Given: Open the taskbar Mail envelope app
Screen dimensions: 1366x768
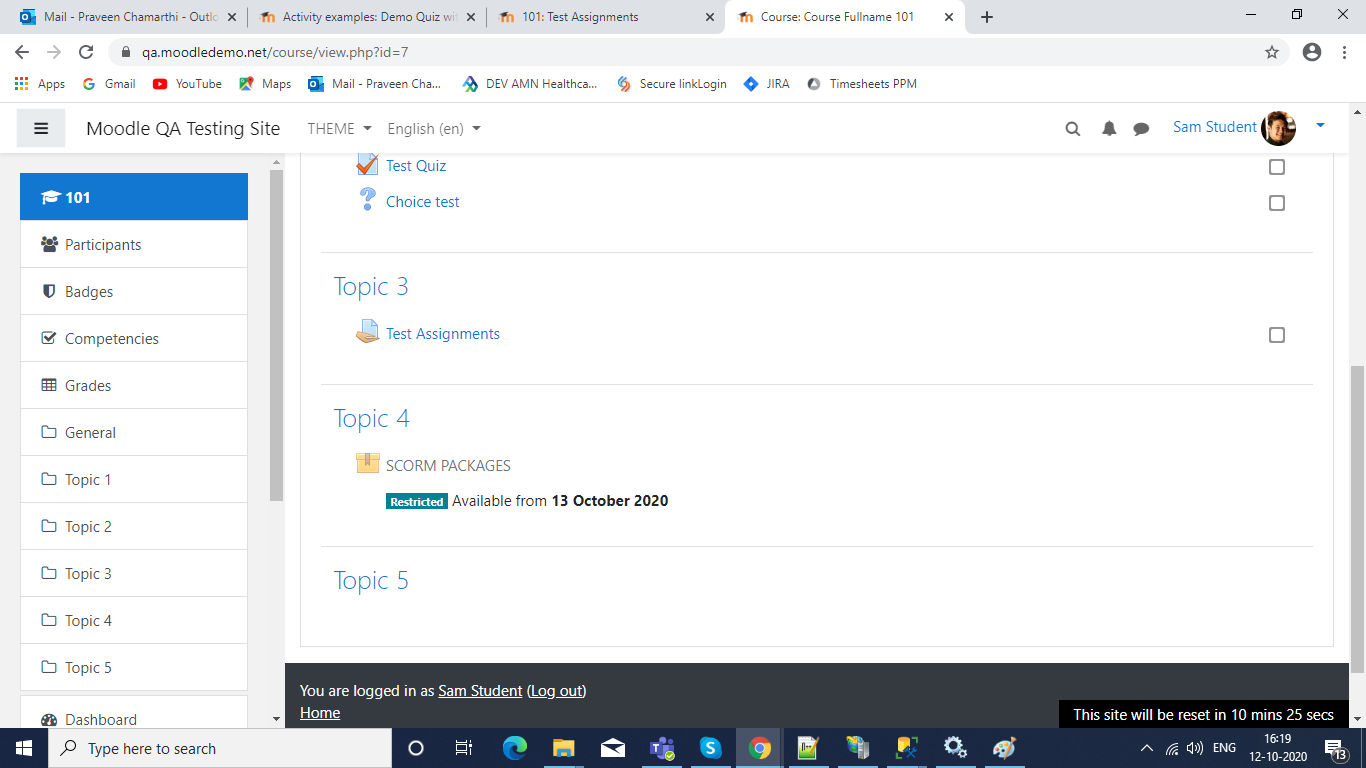Looking at the screenshot, I should pyautogui.click(x=613, y=748).
